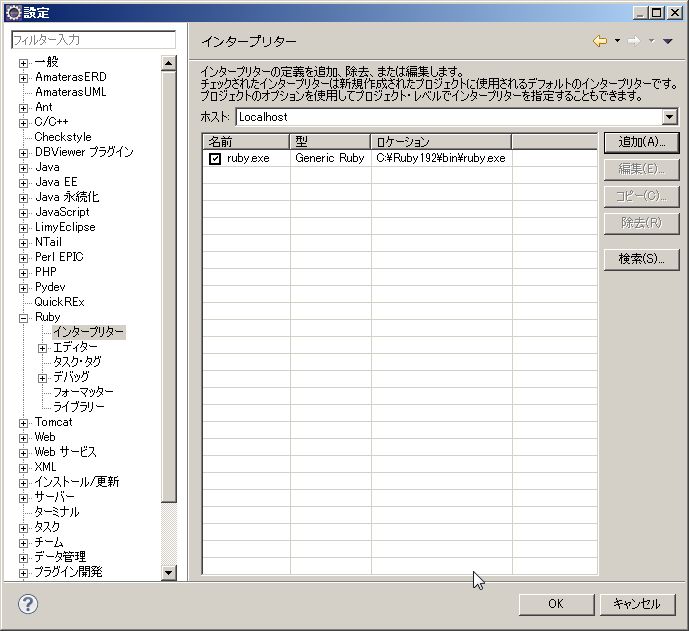Screen dimensions: 689x631
Task: Click the 名前 column header
Action: point(246,141)
